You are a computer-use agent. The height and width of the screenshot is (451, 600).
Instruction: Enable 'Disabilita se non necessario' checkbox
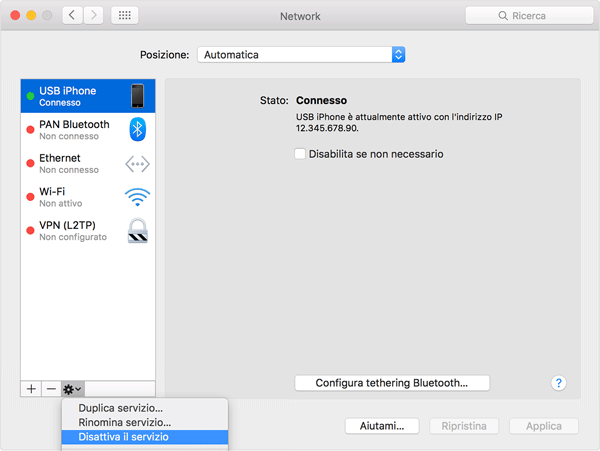[300, 154]
